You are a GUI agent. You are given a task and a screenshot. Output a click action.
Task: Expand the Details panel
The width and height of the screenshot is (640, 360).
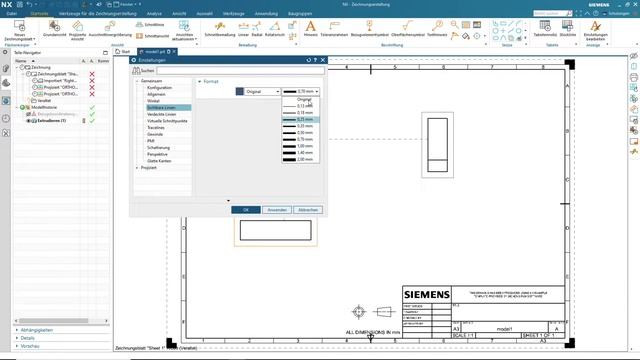click(x=17, y=338)
